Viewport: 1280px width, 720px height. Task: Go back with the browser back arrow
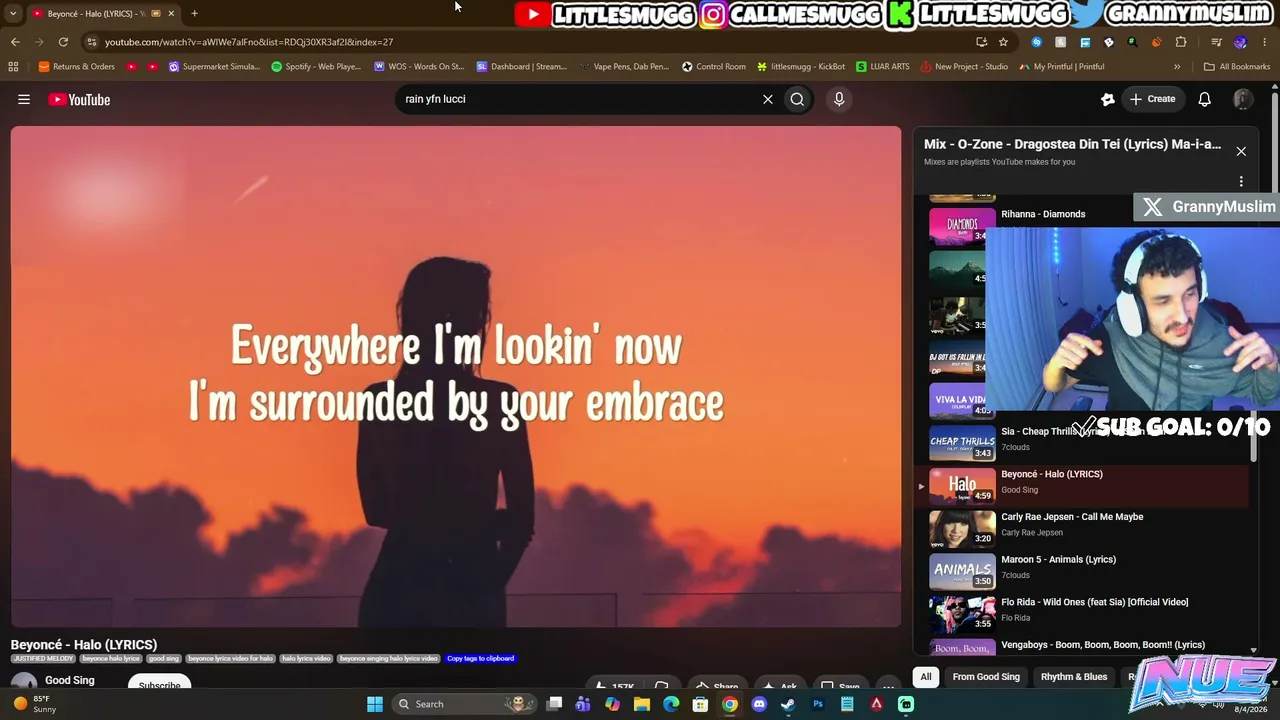coord(15,42)
